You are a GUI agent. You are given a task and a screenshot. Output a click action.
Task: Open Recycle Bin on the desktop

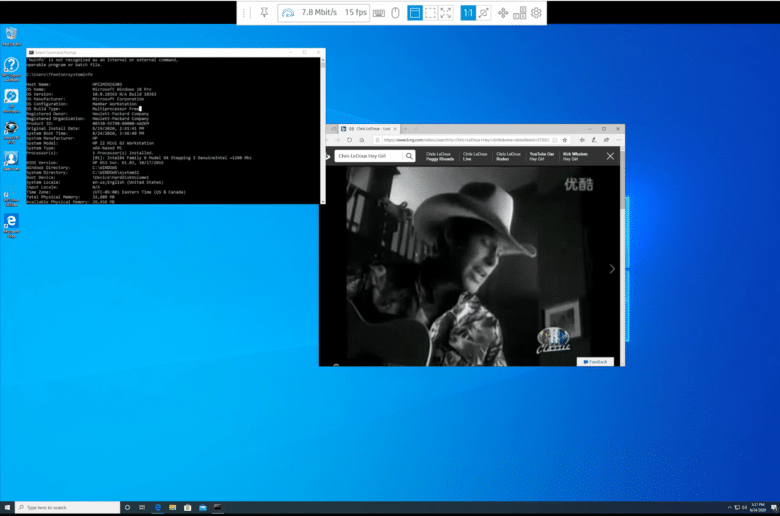coord(11,37)
